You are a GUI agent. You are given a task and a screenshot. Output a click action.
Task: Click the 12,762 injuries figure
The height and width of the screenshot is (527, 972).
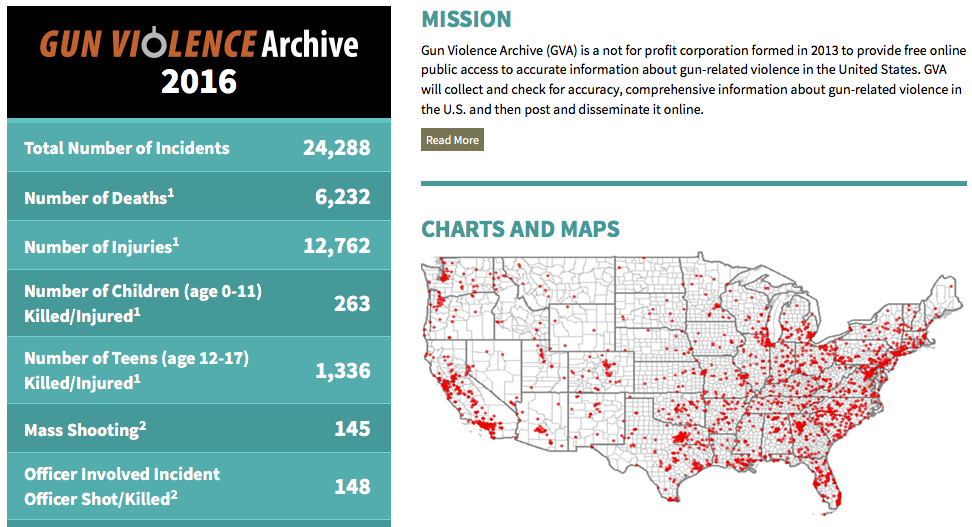pyautogui.click(x=336, y=246)
